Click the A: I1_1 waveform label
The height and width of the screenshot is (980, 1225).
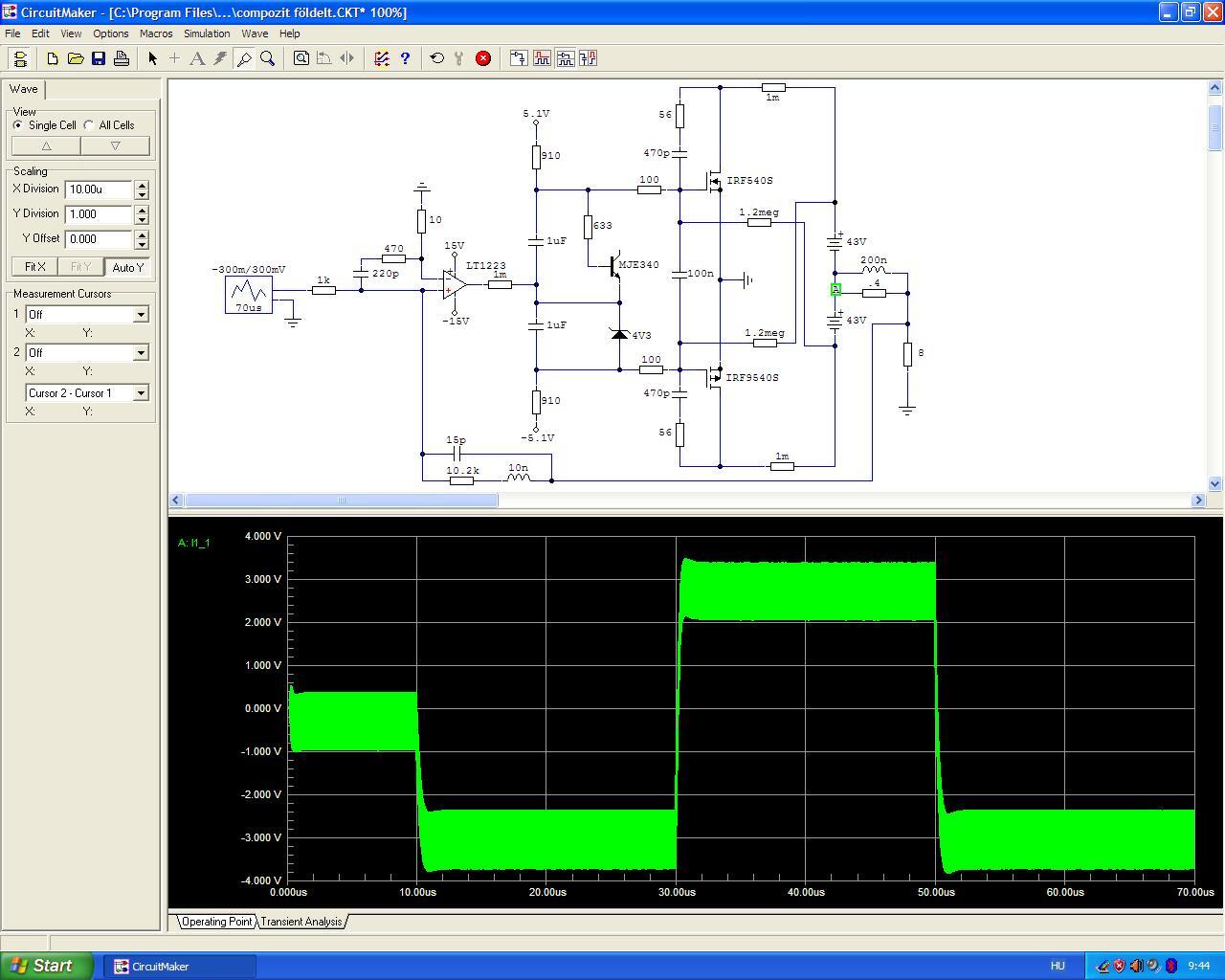(193, 543)
